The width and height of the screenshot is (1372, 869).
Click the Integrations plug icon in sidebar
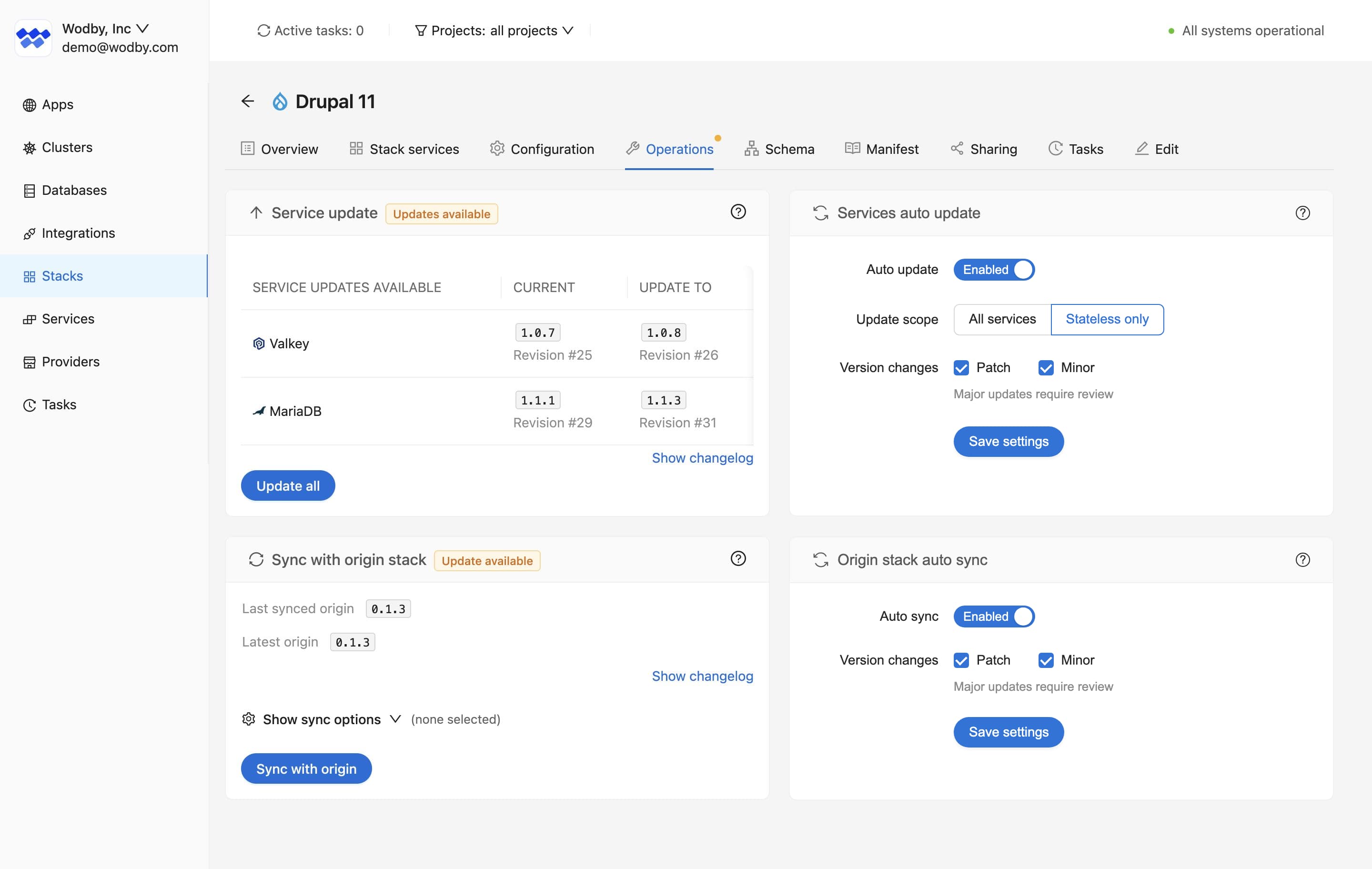(x=29, y=233)
